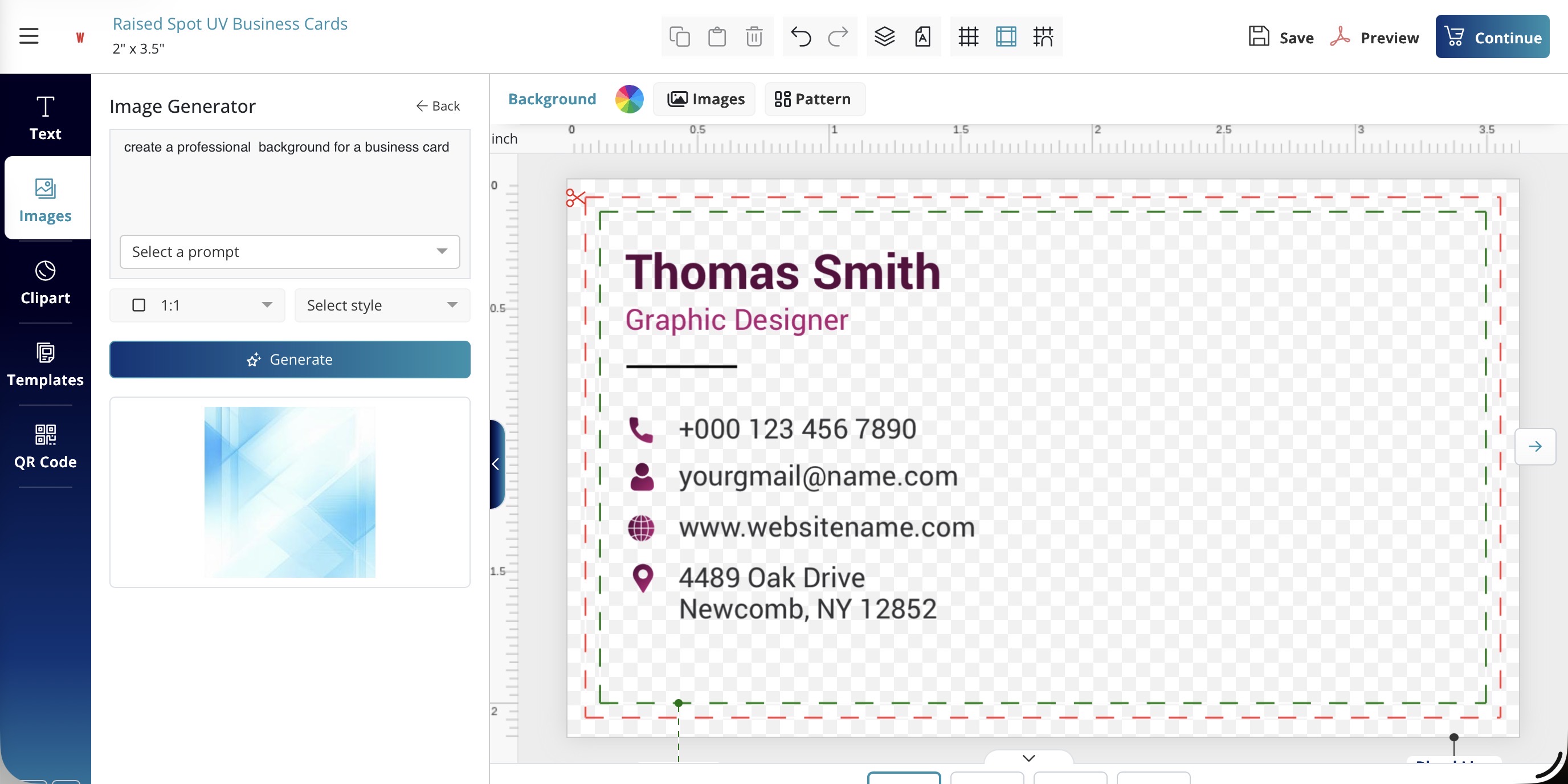Switch to the Images background tab
1568x784 pixels.
pyautogui.click(x=704, y=99)
